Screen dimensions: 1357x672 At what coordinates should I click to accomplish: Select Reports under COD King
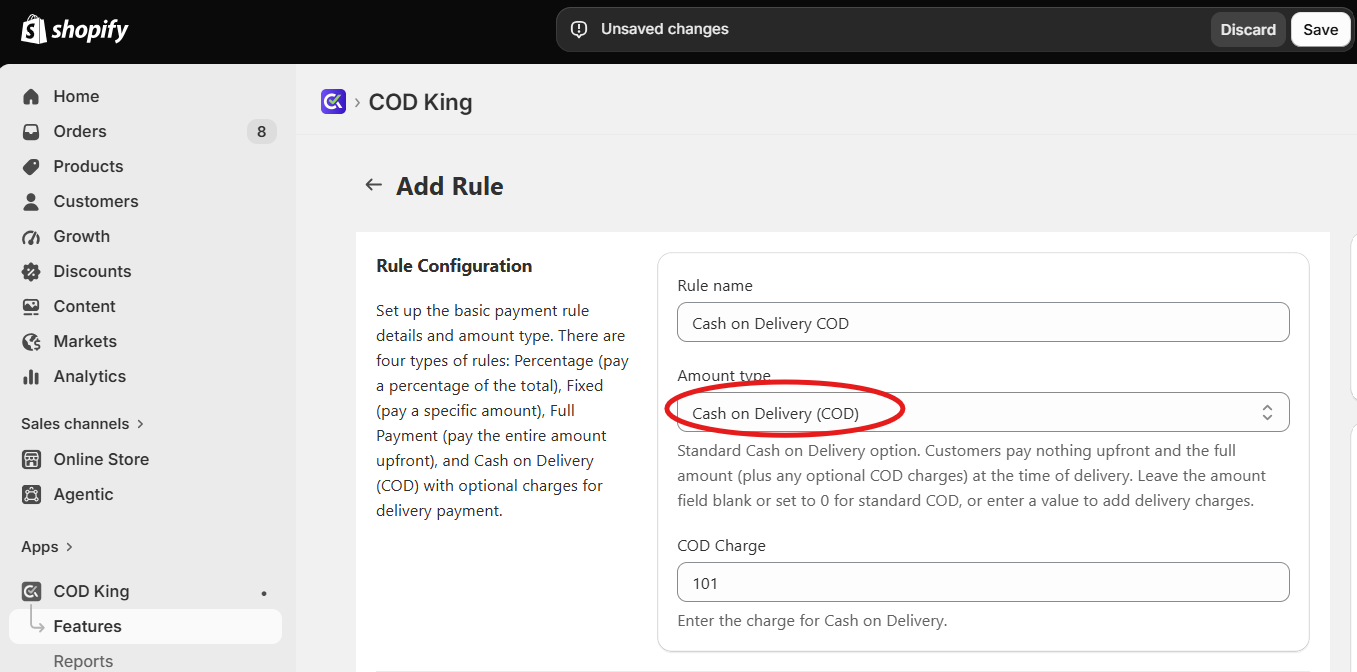(83, 661)
